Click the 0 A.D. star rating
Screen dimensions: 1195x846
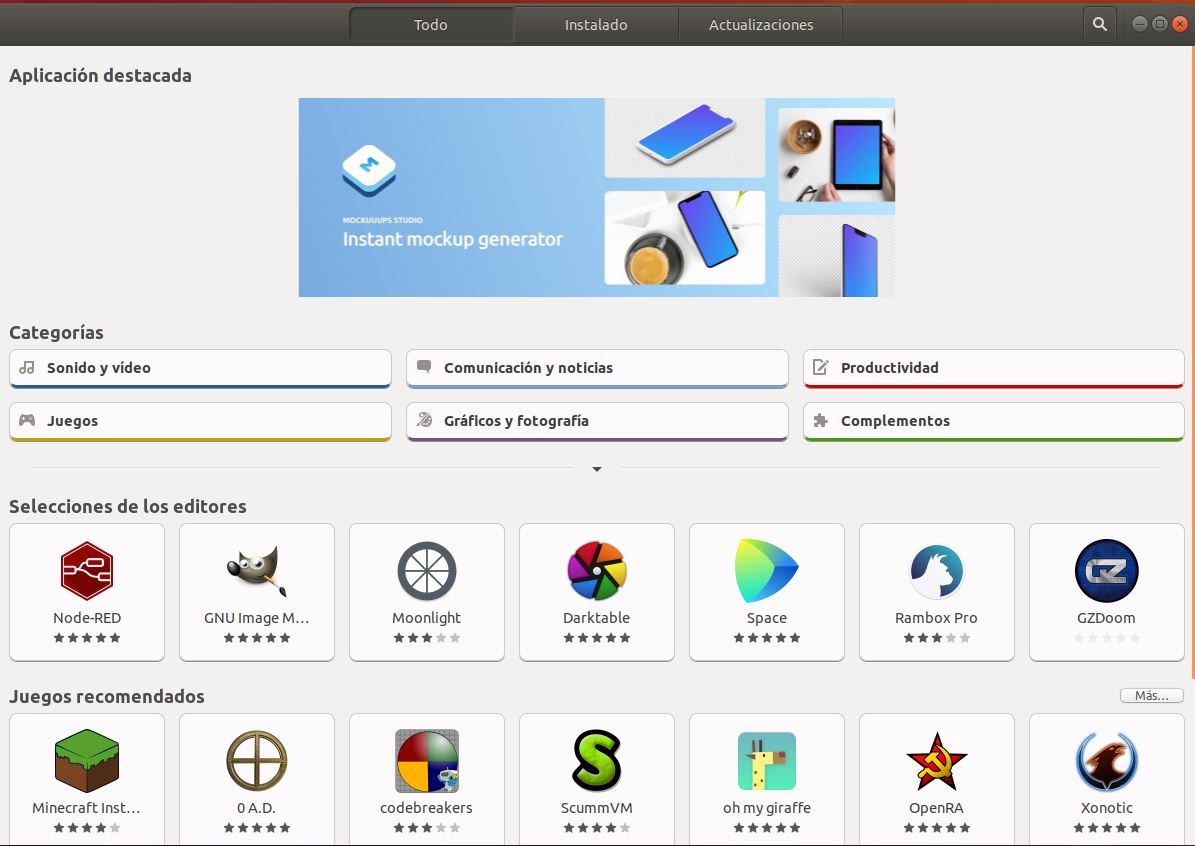[x=257, y=828]
